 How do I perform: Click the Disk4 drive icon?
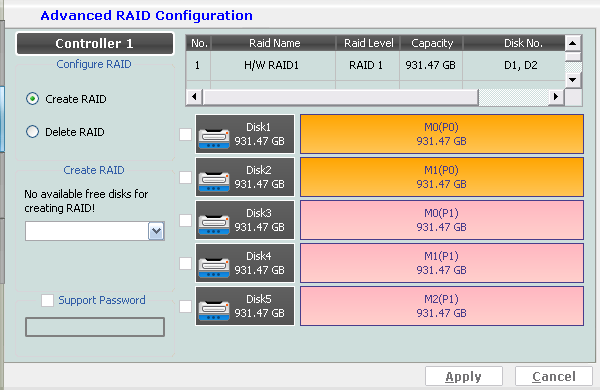coord(214,268)
